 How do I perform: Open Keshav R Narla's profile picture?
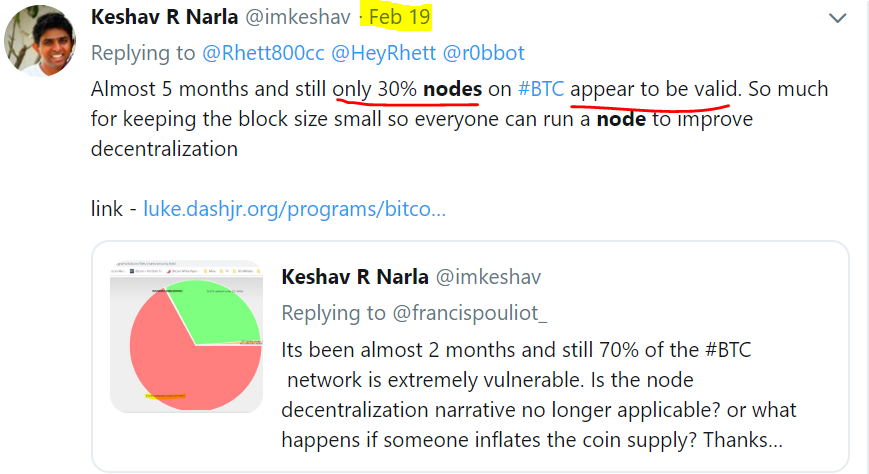click(x=40, y=40)
